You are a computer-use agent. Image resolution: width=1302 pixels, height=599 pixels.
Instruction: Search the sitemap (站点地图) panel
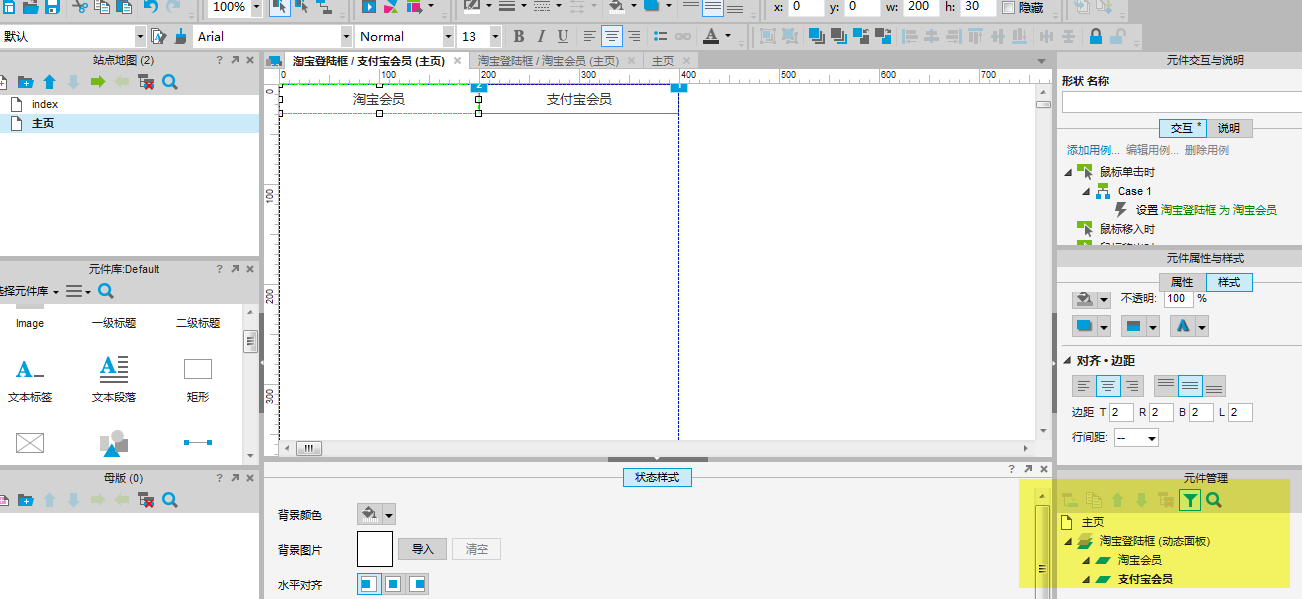(x=170, y=82)
